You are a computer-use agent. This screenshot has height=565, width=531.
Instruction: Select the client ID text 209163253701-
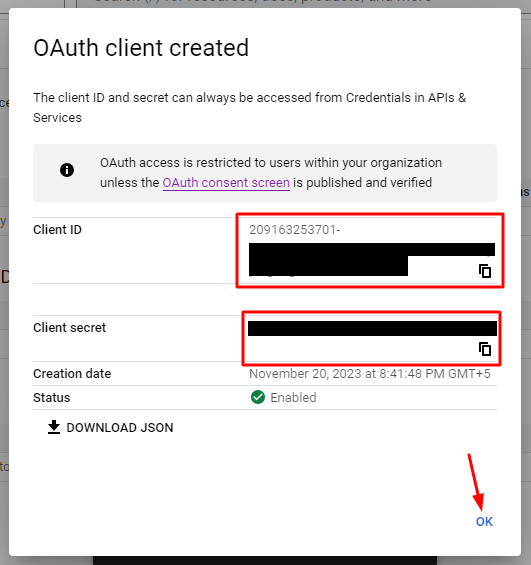(295, 230)
